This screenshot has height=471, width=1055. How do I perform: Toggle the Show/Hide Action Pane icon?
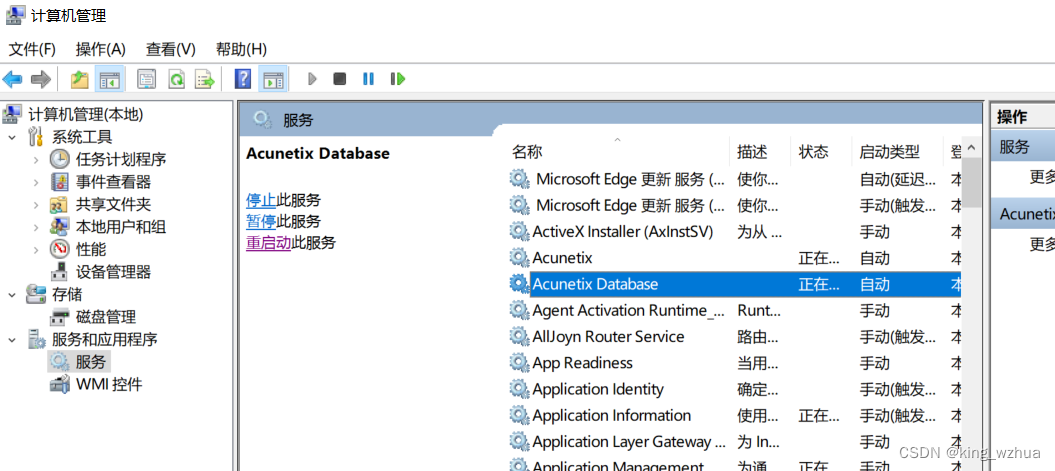point(272,79)
